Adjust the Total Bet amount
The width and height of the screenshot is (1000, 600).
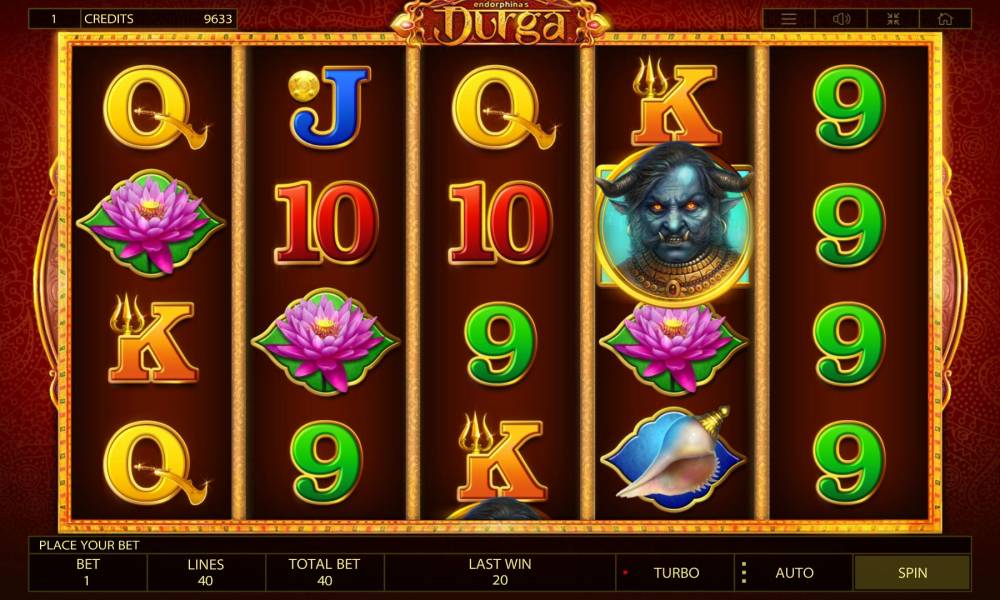(325, 572)
